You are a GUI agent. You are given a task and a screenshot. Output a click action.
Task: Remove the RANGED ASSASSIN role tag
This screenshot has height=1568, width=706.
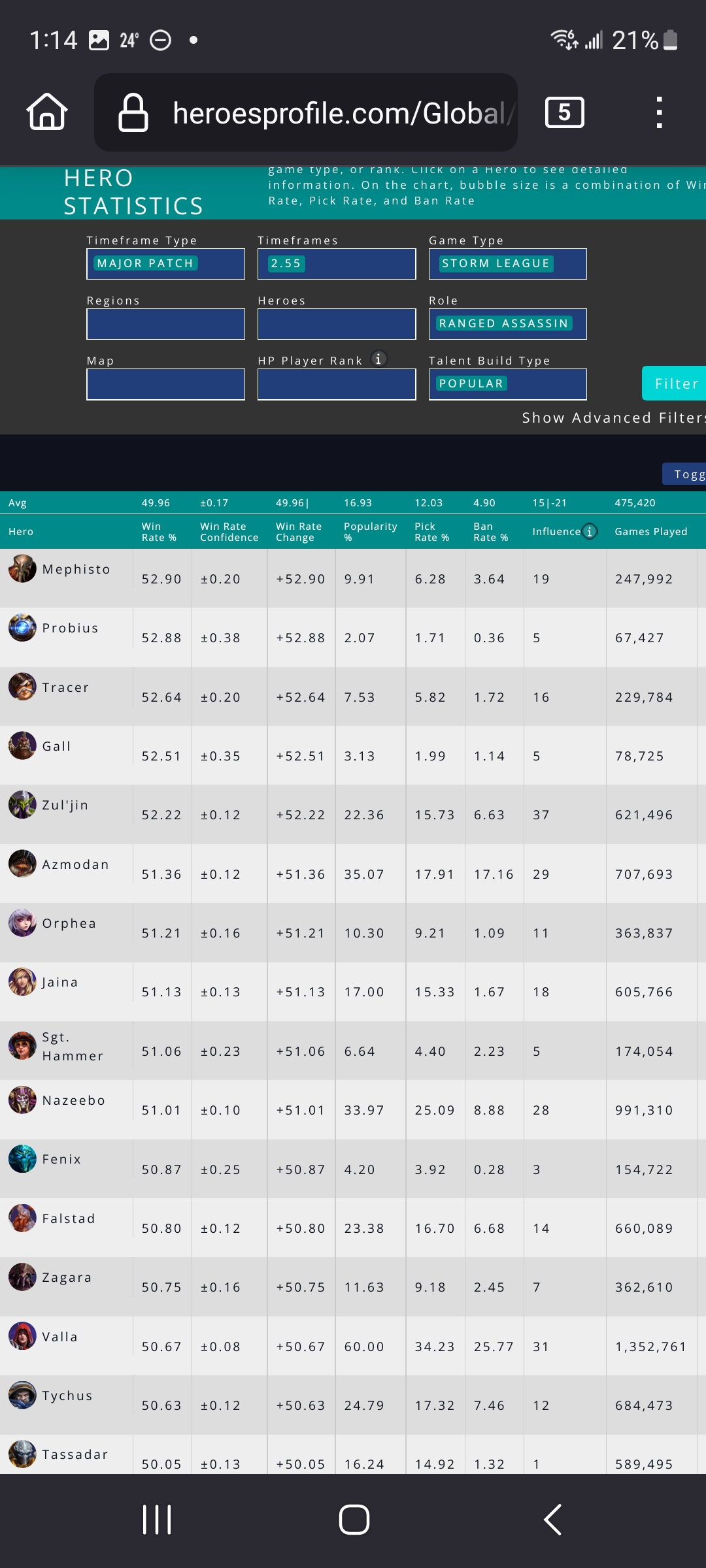503,323
